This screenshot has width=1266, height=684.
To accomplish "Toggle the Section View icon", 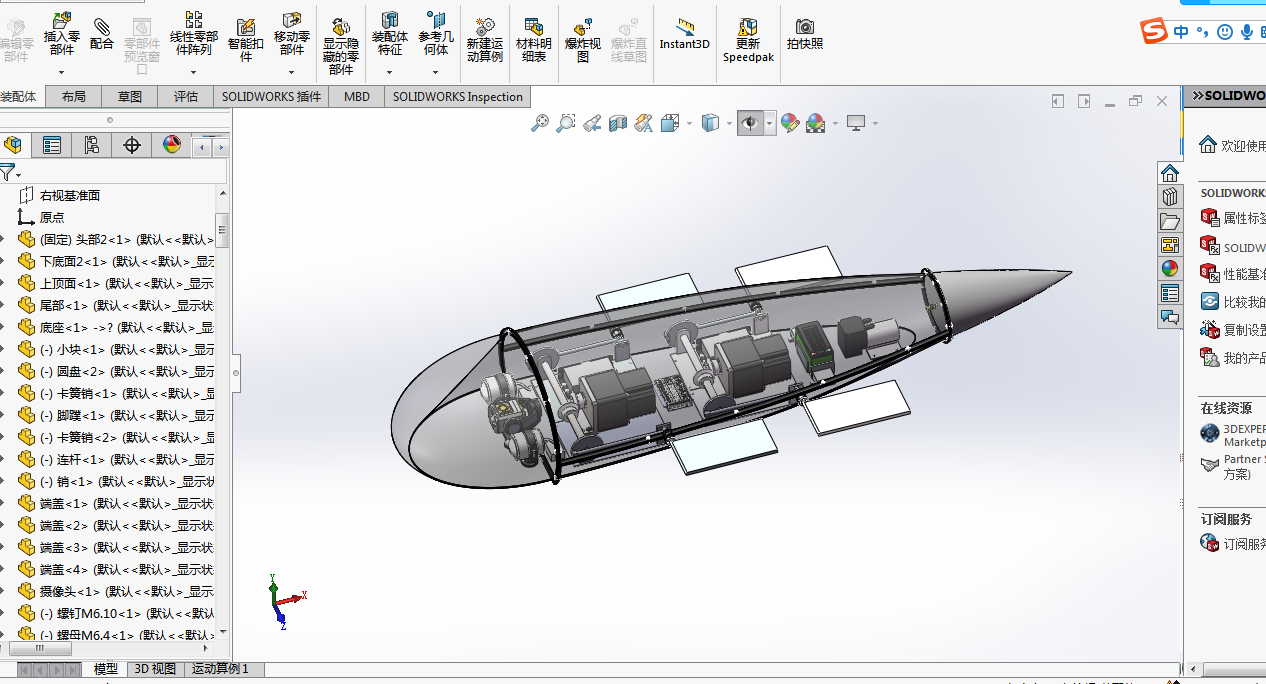I will (x=618, y=123).
